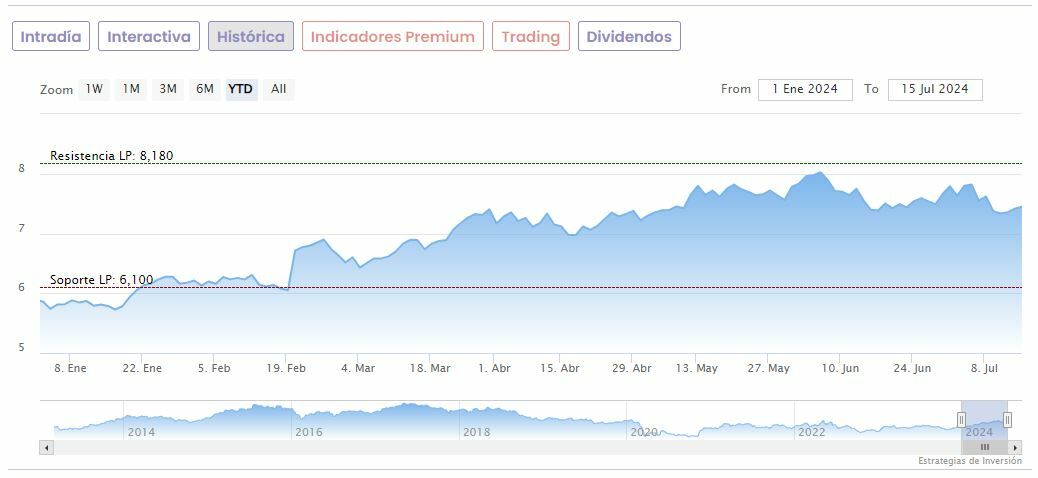The width and height of the screenshot is (1038, 478).
Task: Set zoom to 6M
Action: click(x=205, y=89)
